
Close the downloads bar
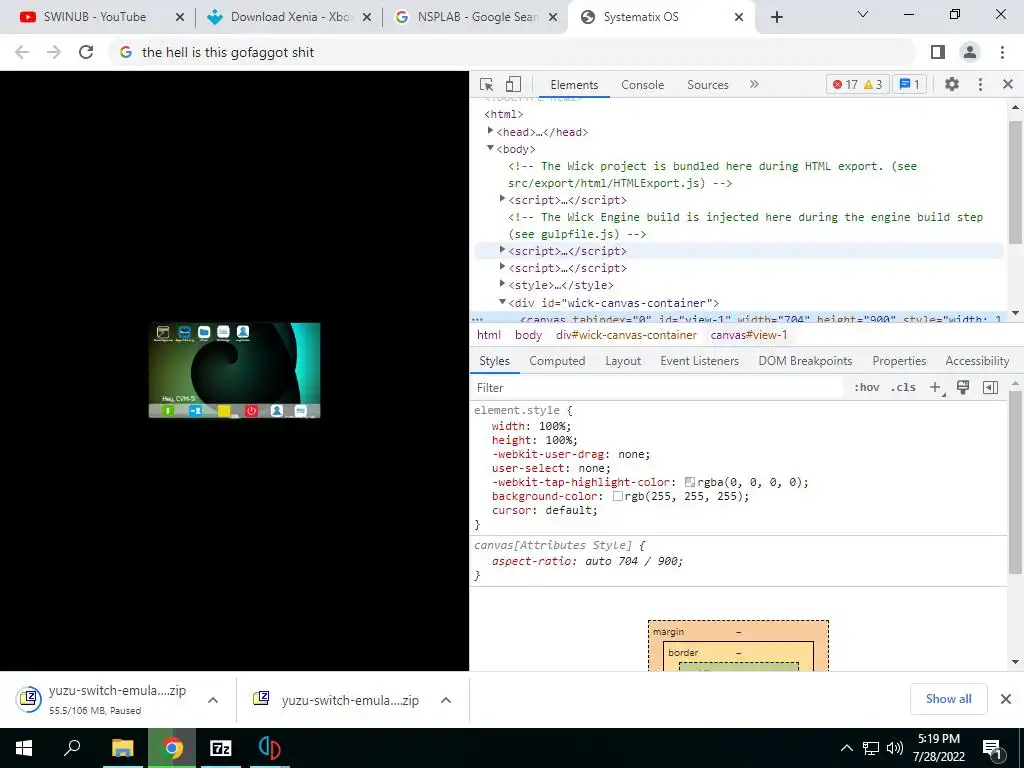[x=1006, y=699]
